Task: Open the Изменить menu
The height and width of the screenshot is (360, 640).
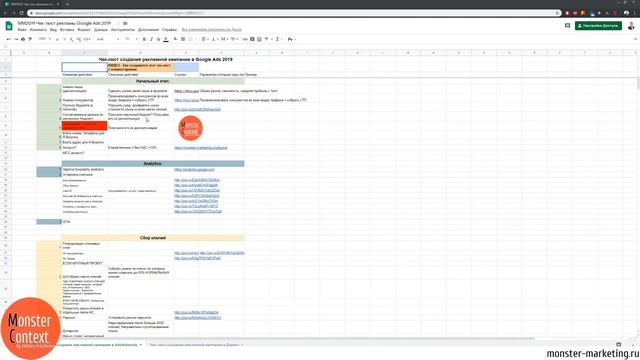Action: pos(38,30)
